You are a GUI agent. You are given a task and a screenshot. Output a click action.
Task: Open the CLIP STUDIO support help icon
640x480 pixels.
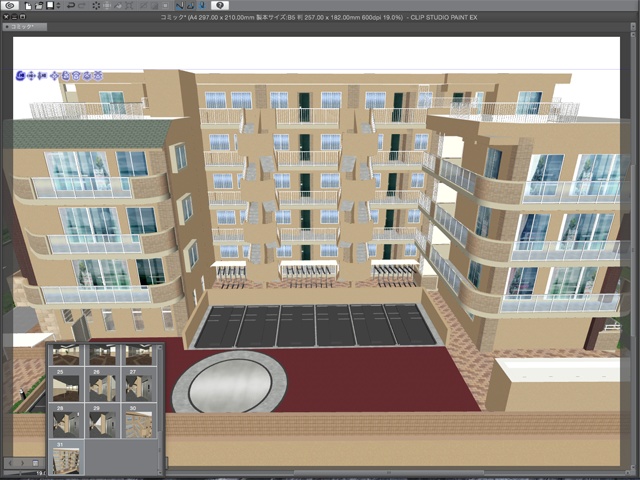coord(220,6)
